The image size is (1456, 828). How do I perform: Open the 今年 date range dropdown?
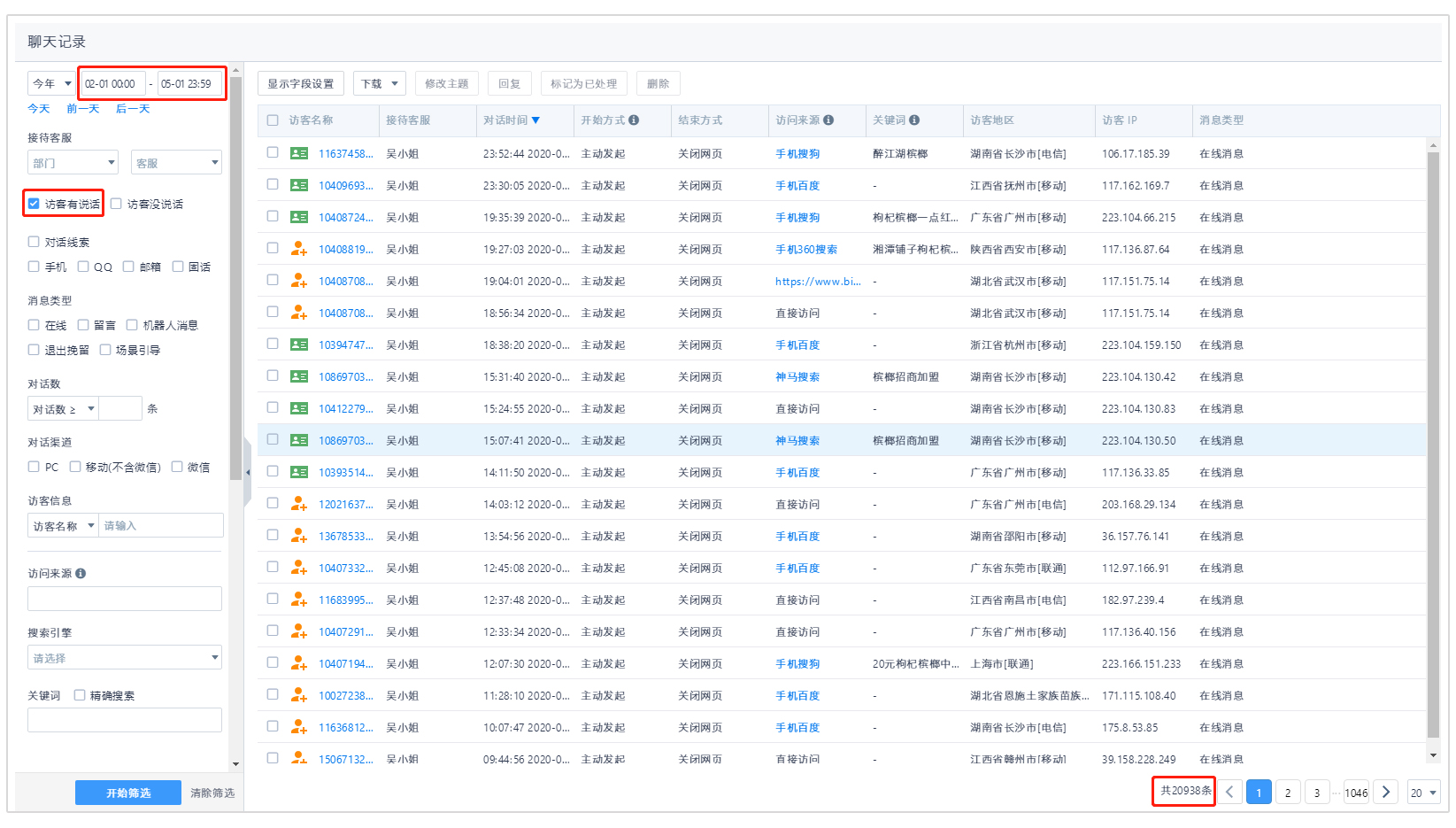pyautogui.click(x=52, y=84)
